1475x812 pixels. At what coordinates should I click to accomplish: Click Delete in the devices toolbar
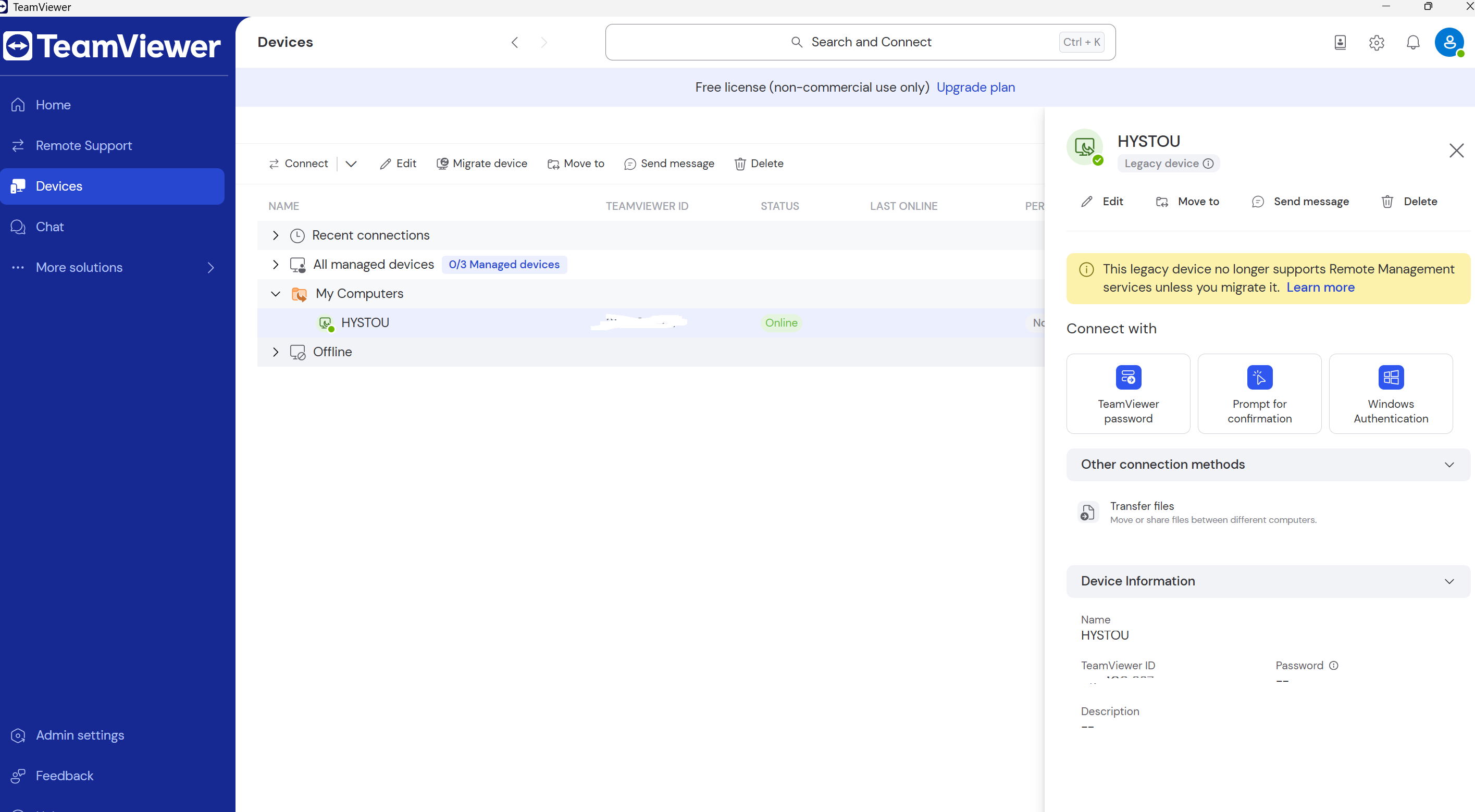[759, 164]
